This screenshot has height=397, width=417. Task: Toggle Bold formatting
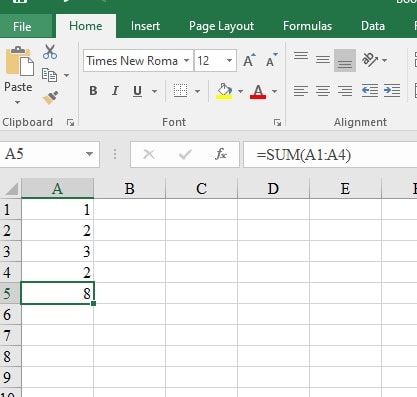93,91
